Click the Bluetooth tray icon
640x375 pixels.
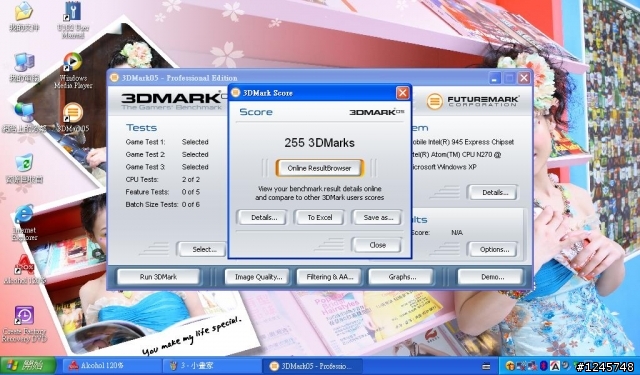click(544, 365)
